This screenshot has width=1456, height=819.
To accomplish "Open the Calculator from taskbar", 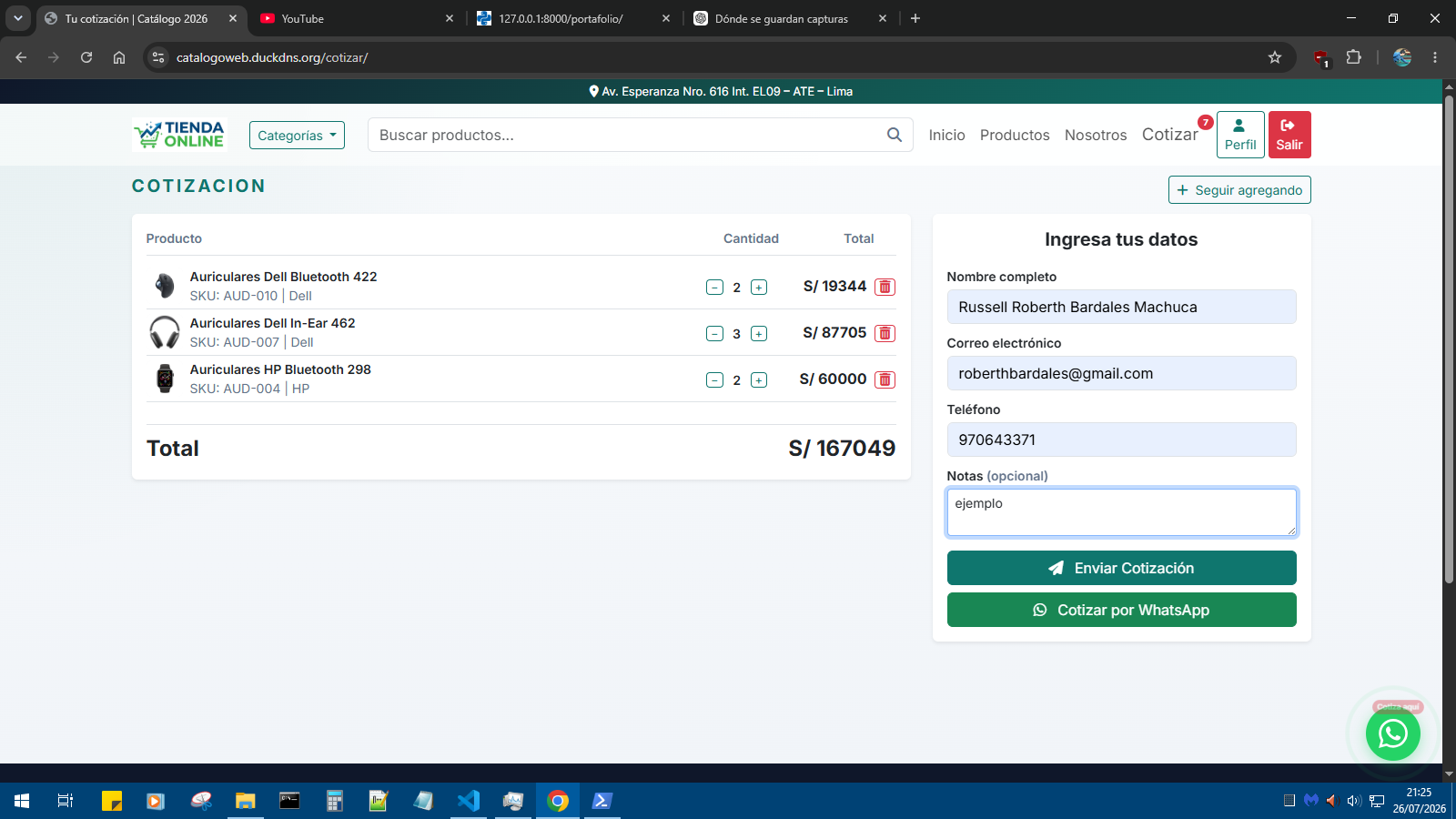I will (x=334, y=801).
